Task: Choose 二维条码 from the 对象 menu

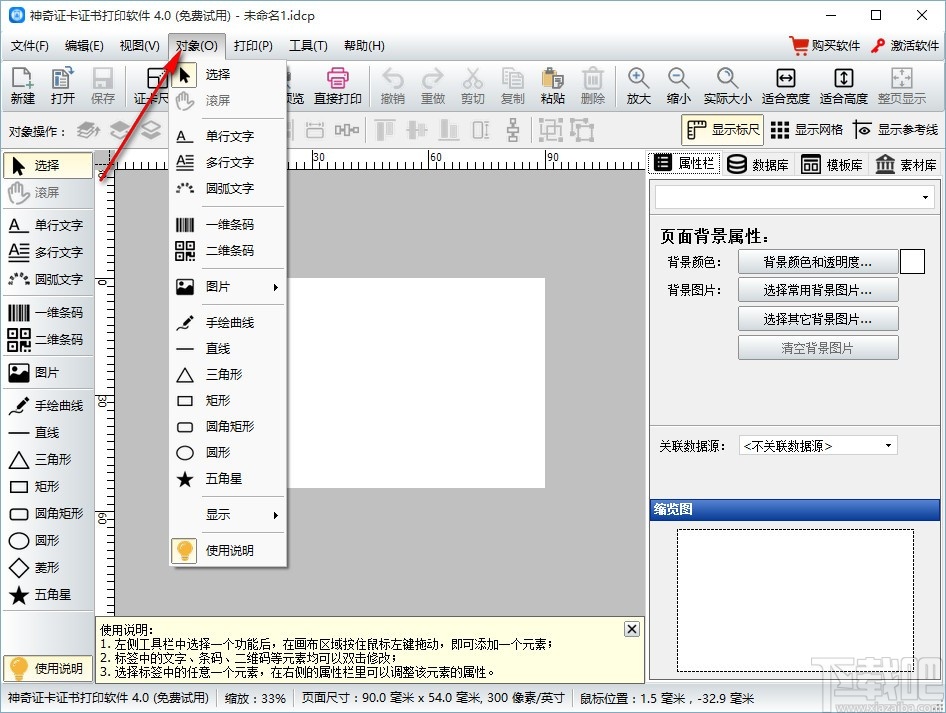Action: pos(228,251)
